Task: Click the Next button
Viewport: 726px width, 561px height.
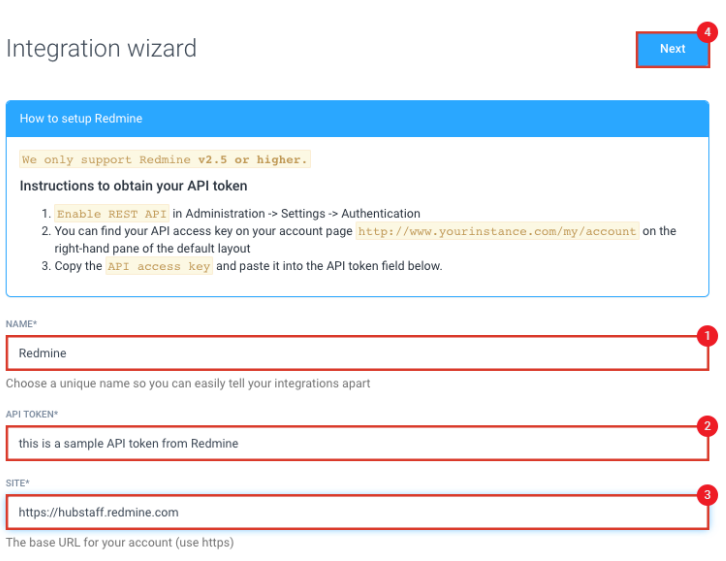Action: point(672,49)
